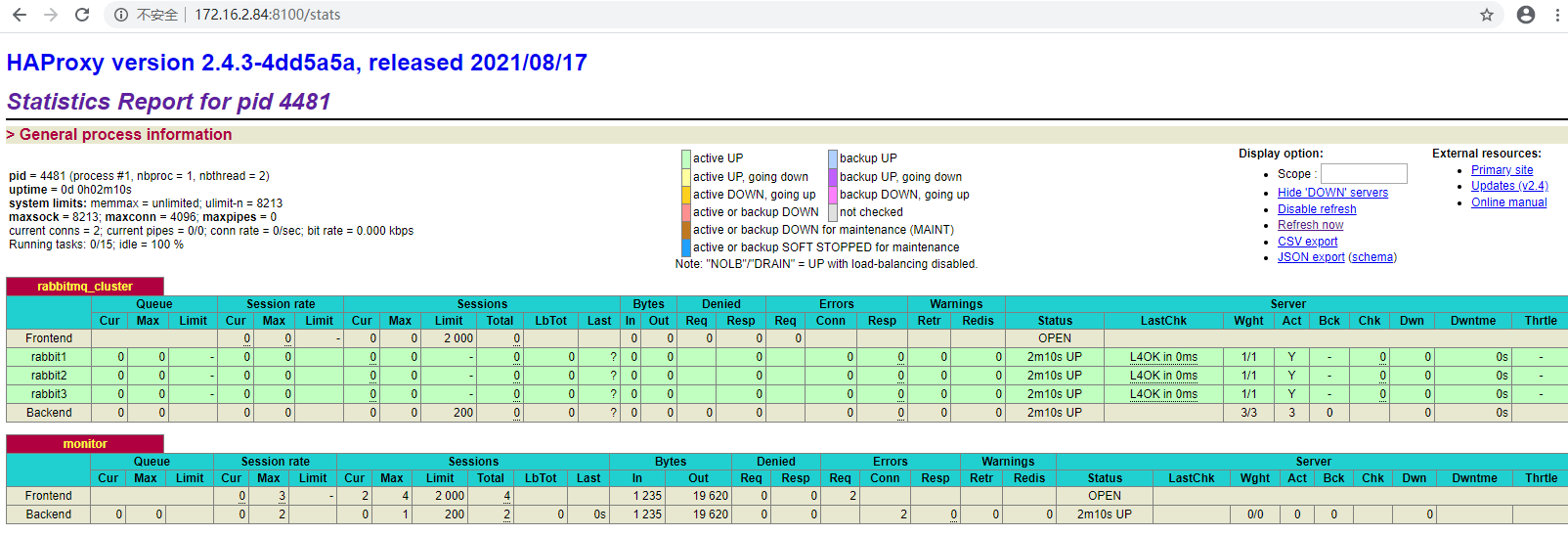This screenshot has width=1568, height=536.
Task: Go back using the browser back arrow
Action: (19, 15)
